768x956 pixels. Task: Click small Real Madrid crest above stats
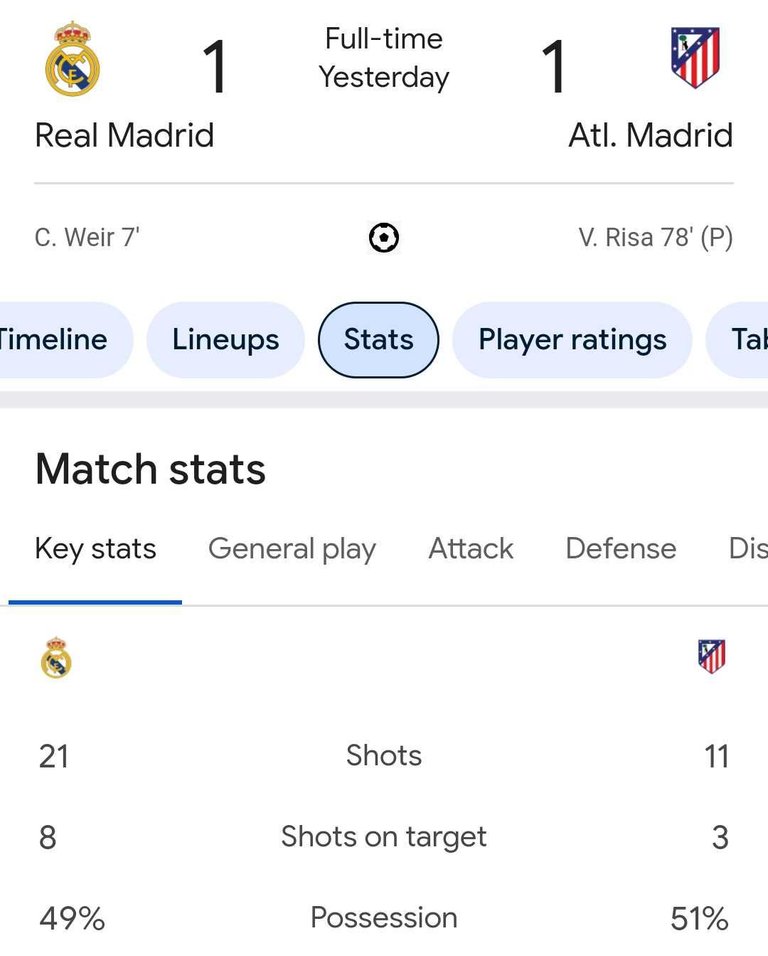pos(56,658)
